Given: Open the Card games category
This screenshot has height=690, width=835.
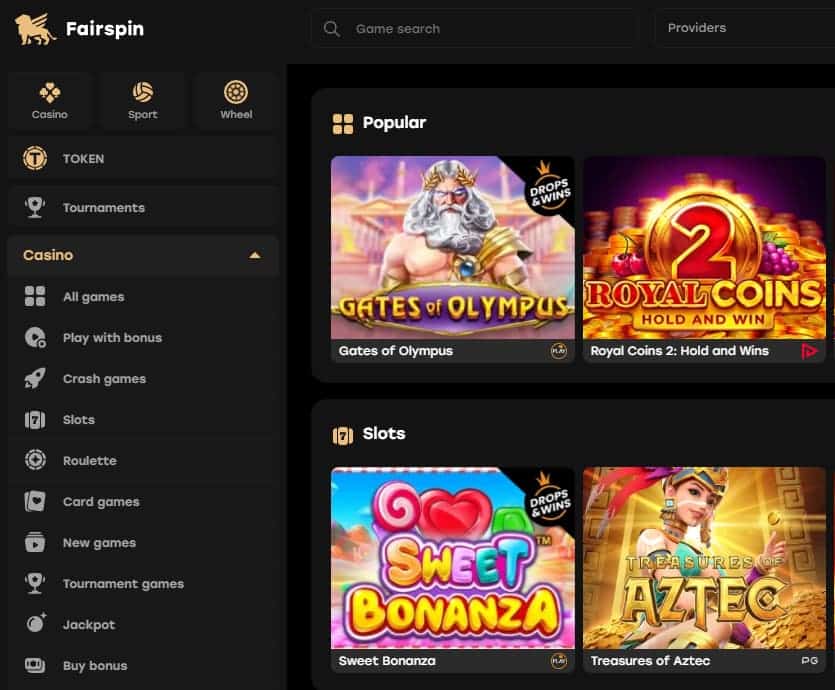Looking at the screenshot, I should coord(101,502).
